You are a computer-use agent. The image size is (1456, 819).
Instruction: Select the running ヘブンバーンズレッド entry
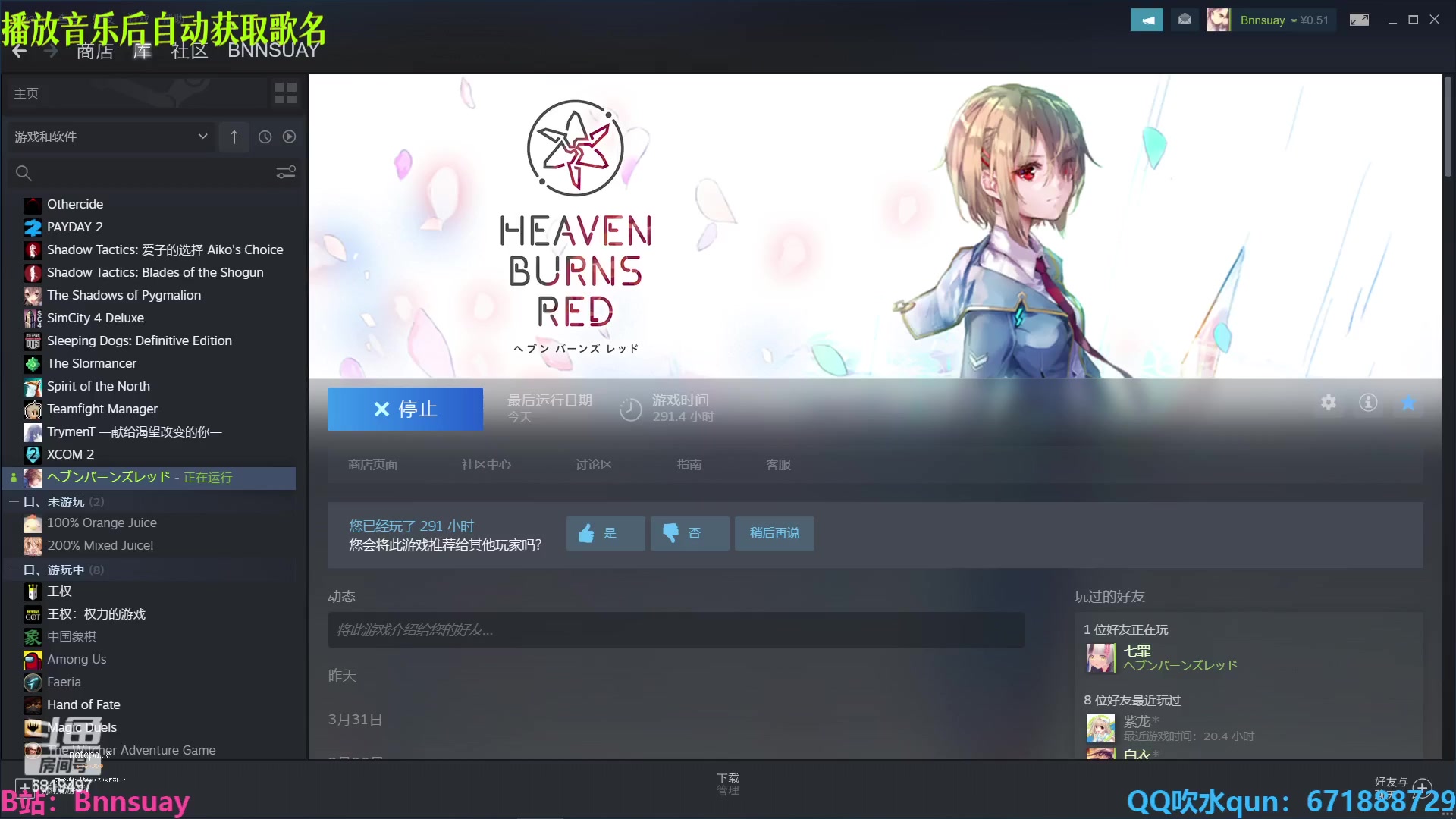(x=150, y=478)
